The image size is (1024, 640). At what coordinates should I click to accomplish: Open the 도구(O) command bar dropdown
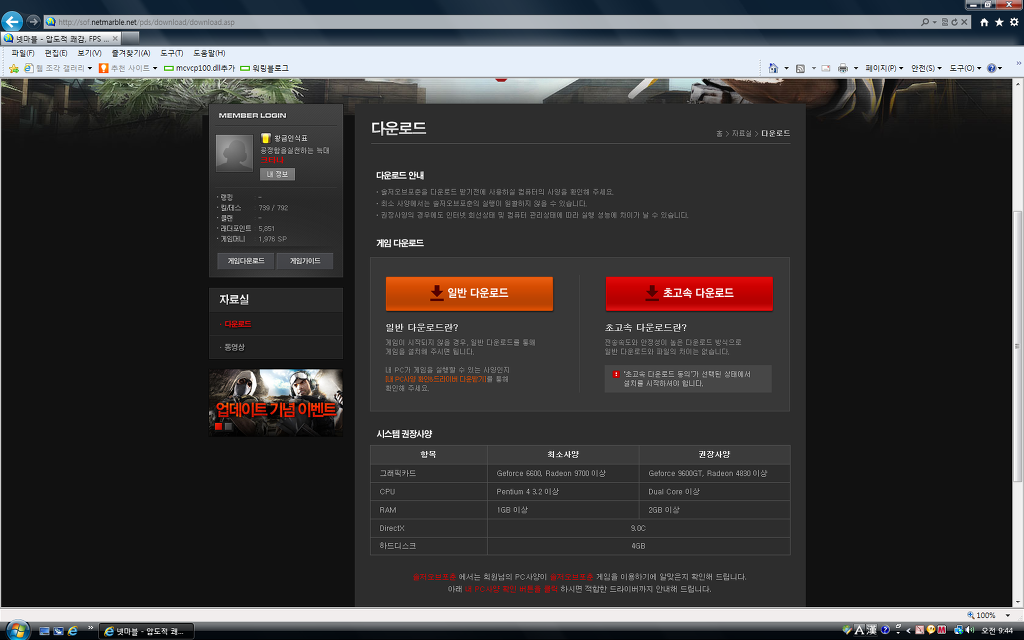click(965, 68)
